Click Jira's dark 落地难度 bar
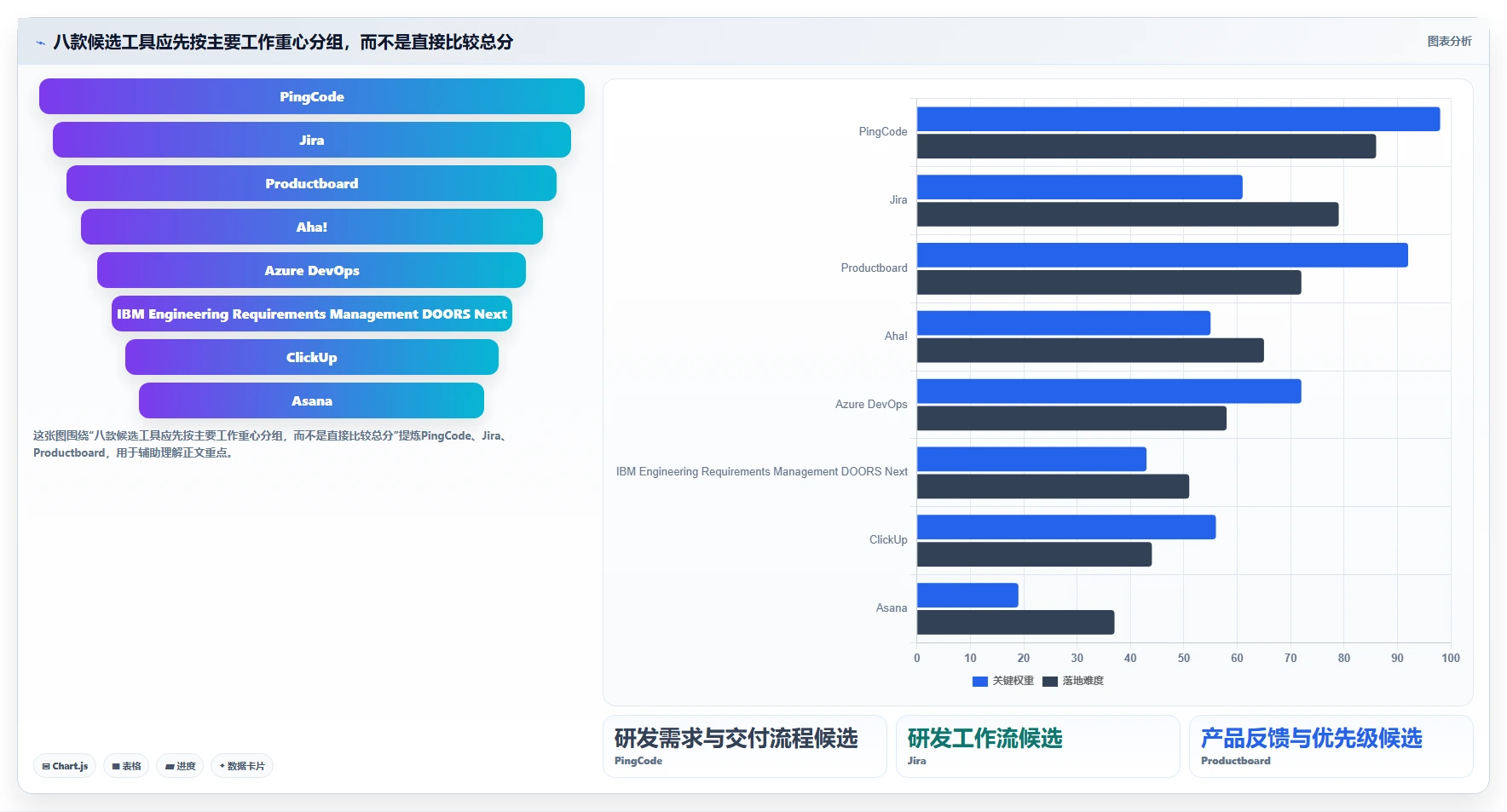 pos(1128,215)
